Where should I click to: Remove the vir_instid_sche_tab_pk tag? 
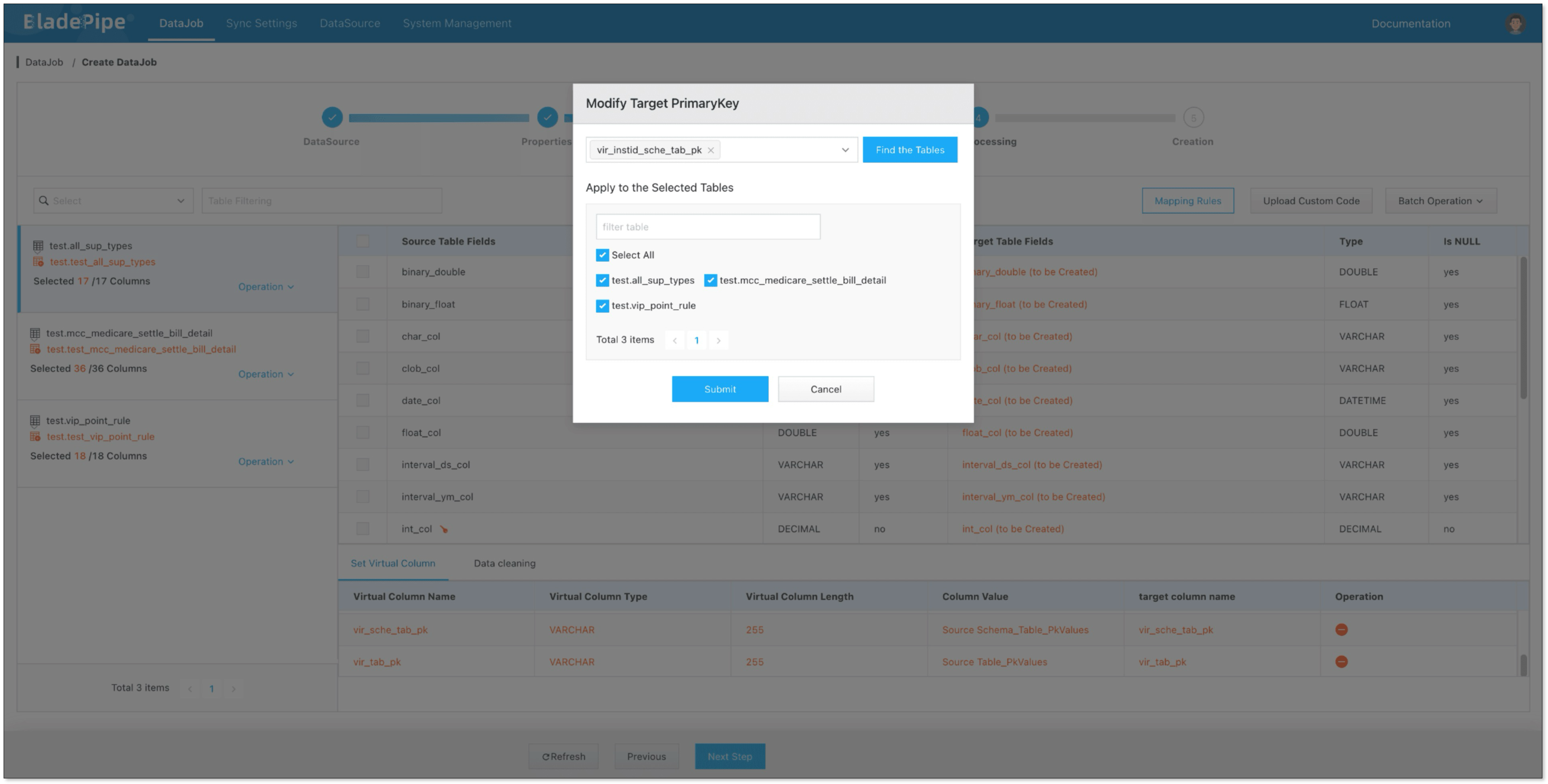(710, 150)
